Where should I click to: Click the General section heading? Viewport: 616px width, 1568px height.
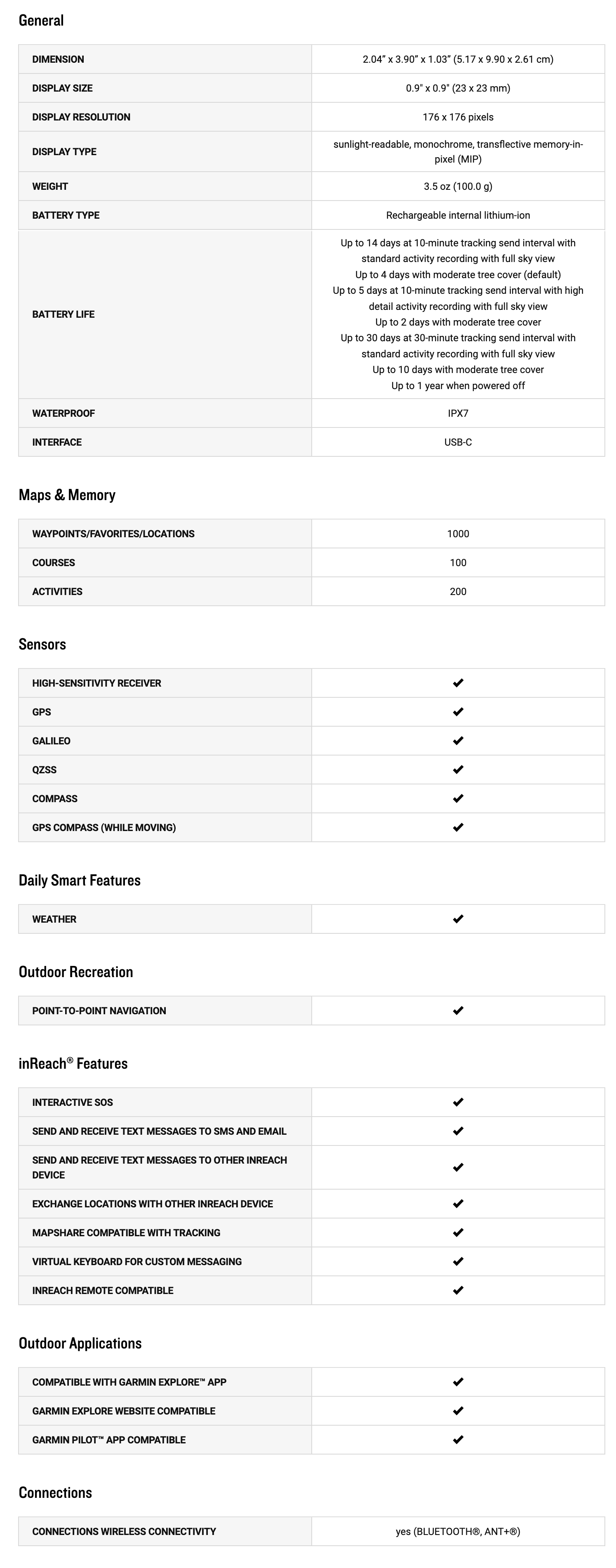pos(41,21)
